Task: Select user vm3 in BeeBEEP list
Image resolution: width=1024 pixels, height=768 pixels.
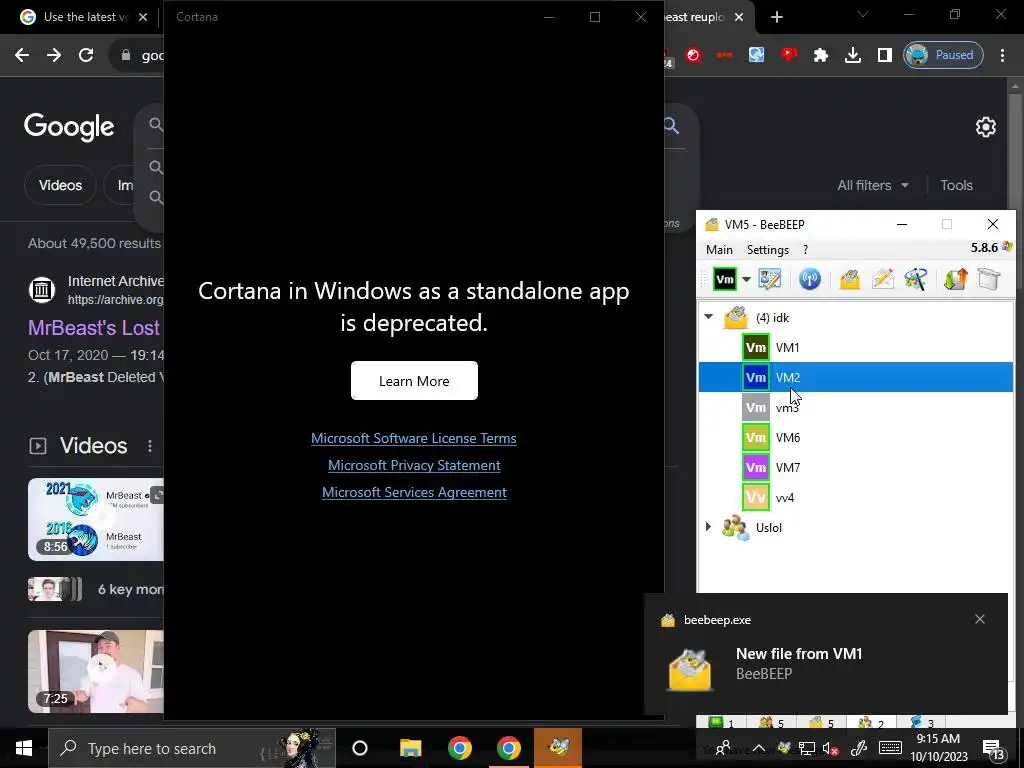Action: tap(856, 408)
